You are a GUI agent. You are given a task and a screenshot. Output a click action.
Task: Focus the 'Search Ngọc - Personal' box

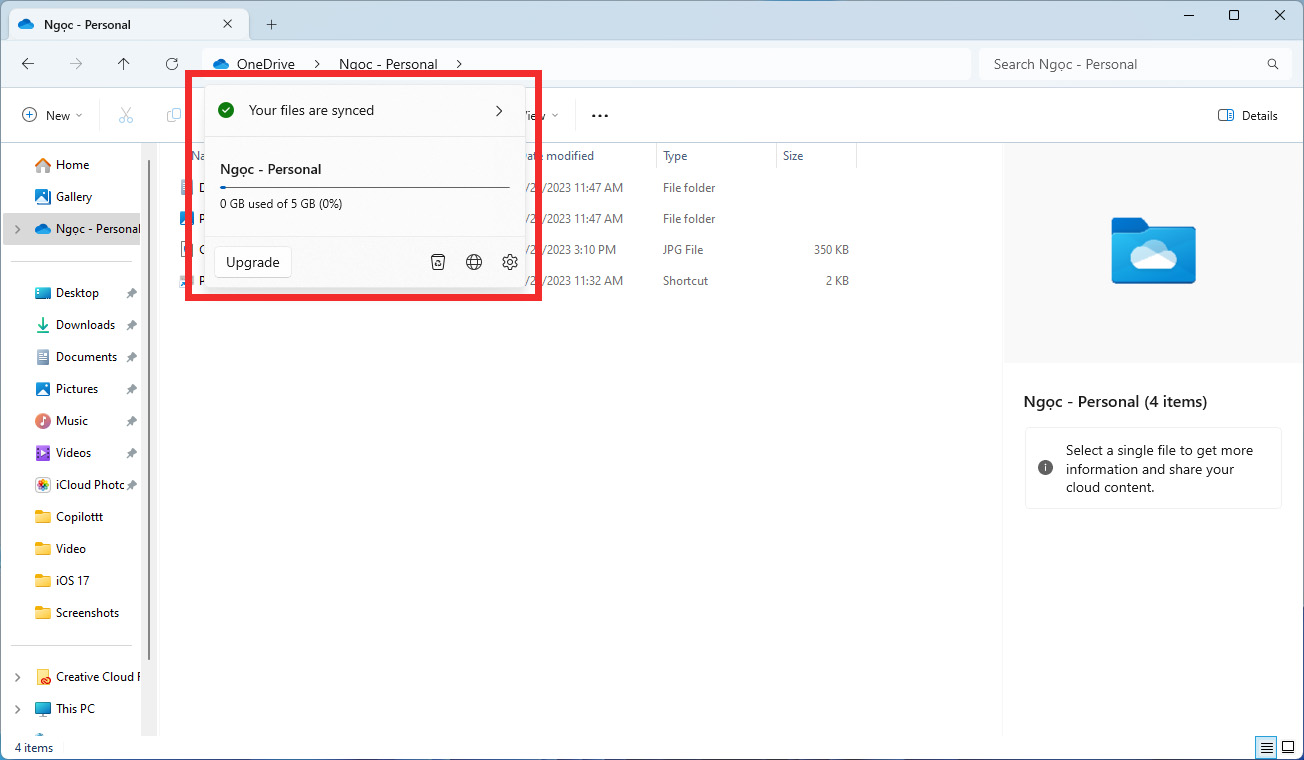(1135, 64)
